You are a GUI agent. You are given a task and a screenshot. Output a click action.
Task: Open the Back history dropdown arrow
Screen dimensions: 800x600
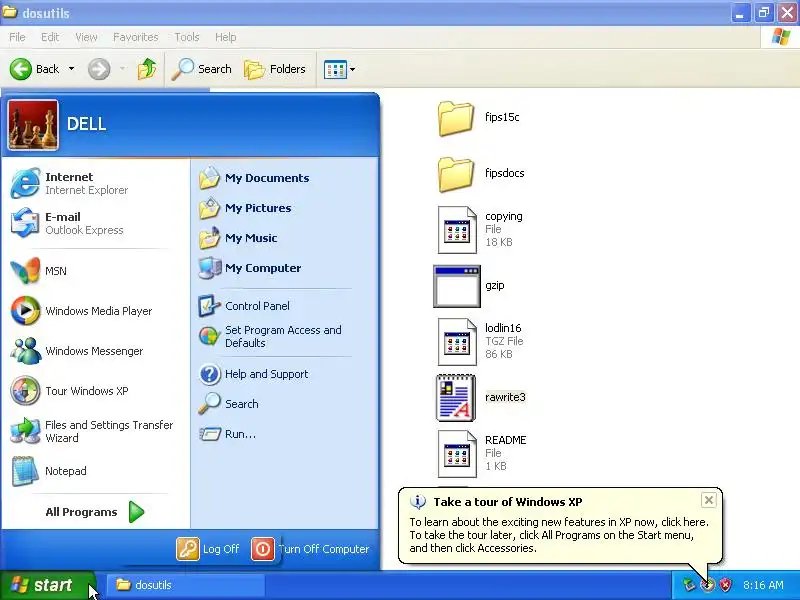[x=71, y=68]
